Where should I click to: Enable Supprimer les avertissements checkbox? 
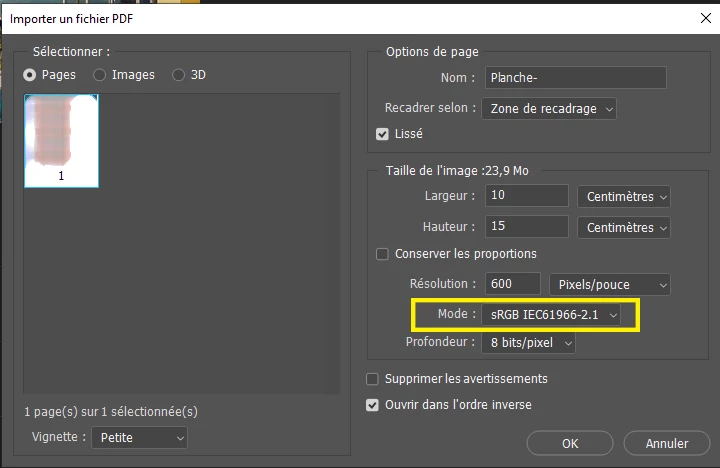pyautogui.click(x=372, y=379)
